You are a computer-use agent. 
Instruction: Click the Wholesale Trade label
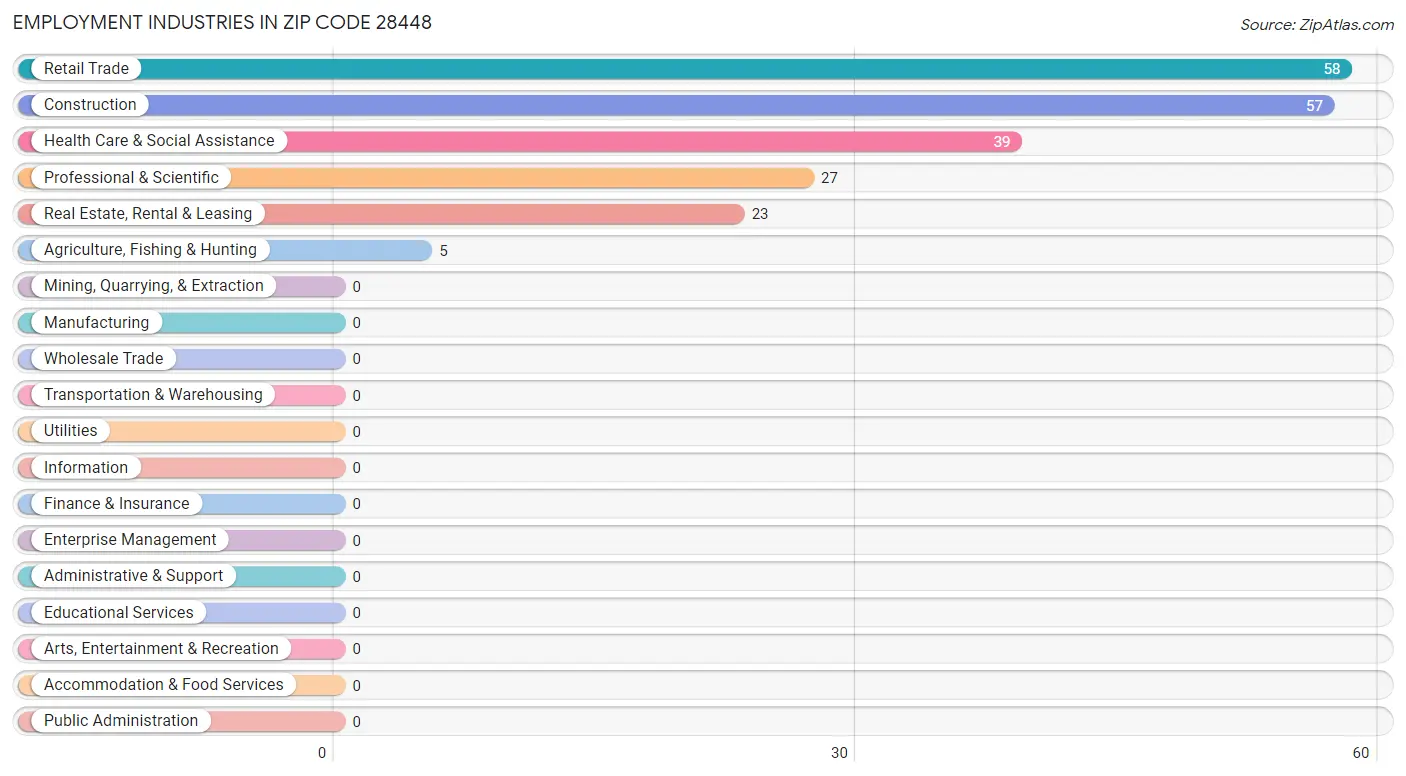click(103, 359)
